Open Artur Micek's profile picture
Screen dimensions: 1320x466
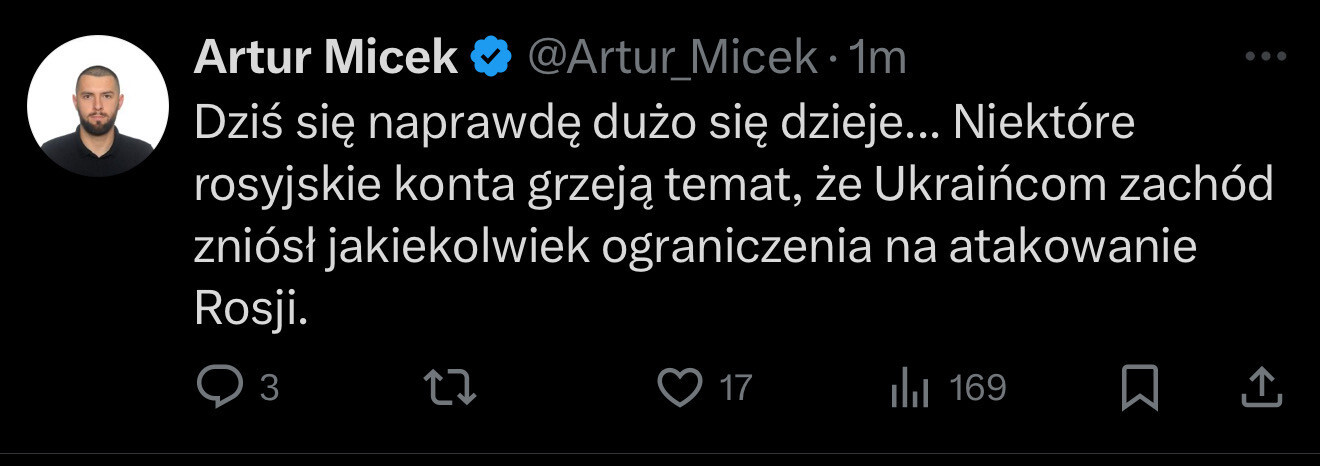(98, 106)
